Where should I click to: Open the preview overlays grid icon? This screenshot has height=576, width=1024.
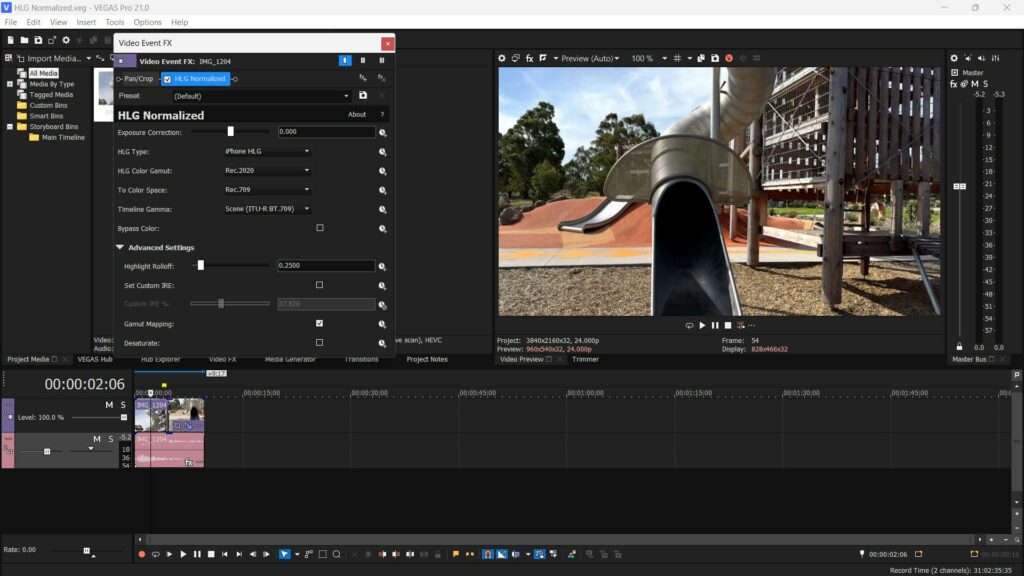[x=677, y=58]
